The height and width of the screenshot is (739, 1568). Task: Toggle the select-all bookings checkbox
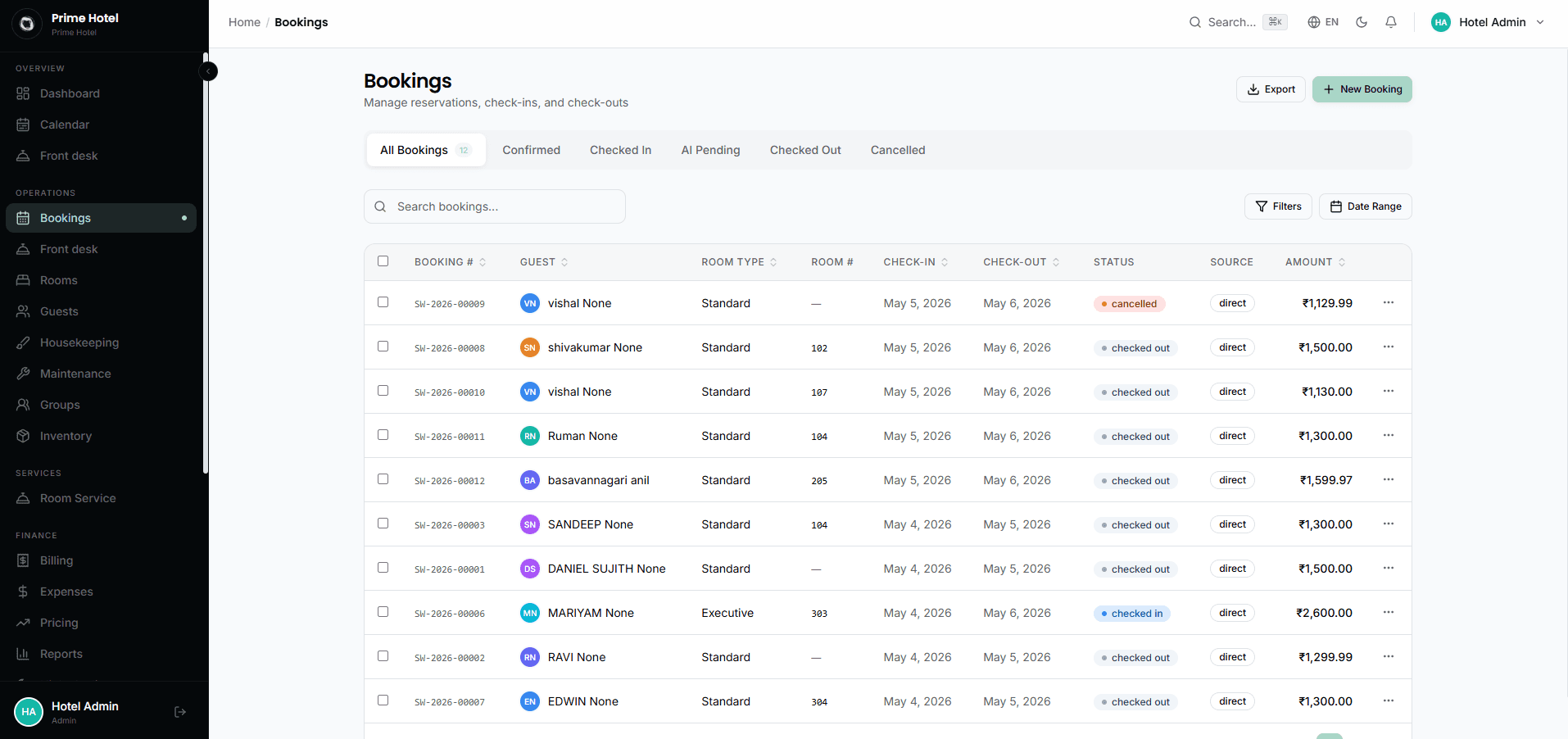point(383,261)
